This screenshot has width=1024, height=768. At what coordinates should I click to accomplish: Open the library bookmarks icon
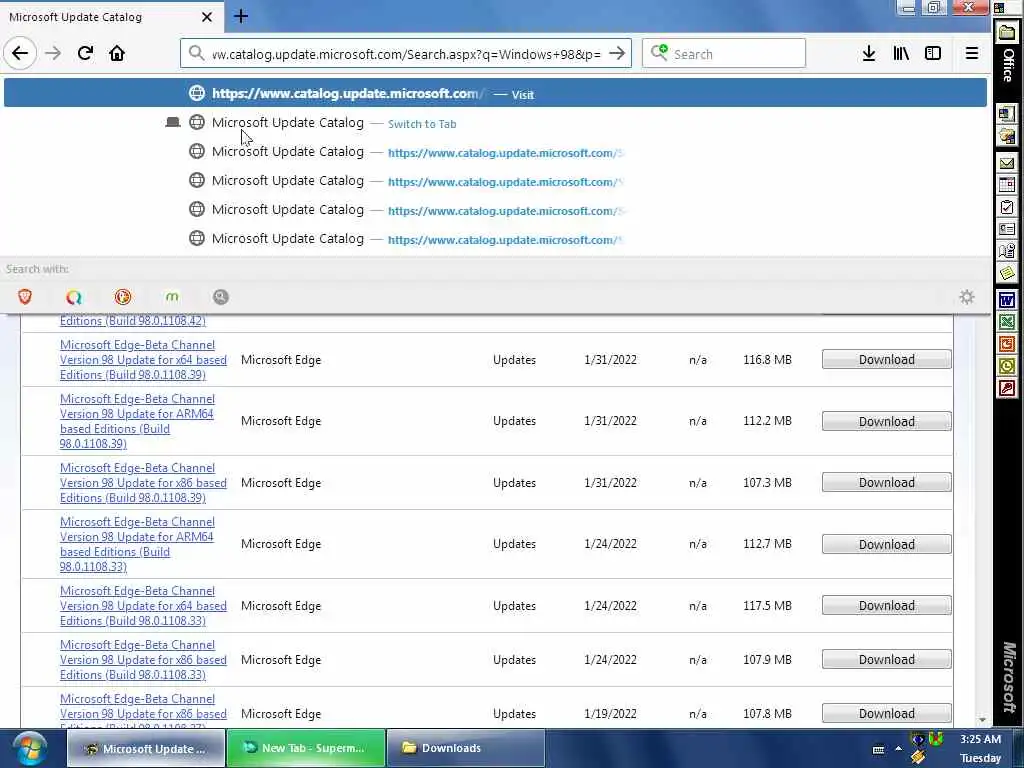coord(901,54)
